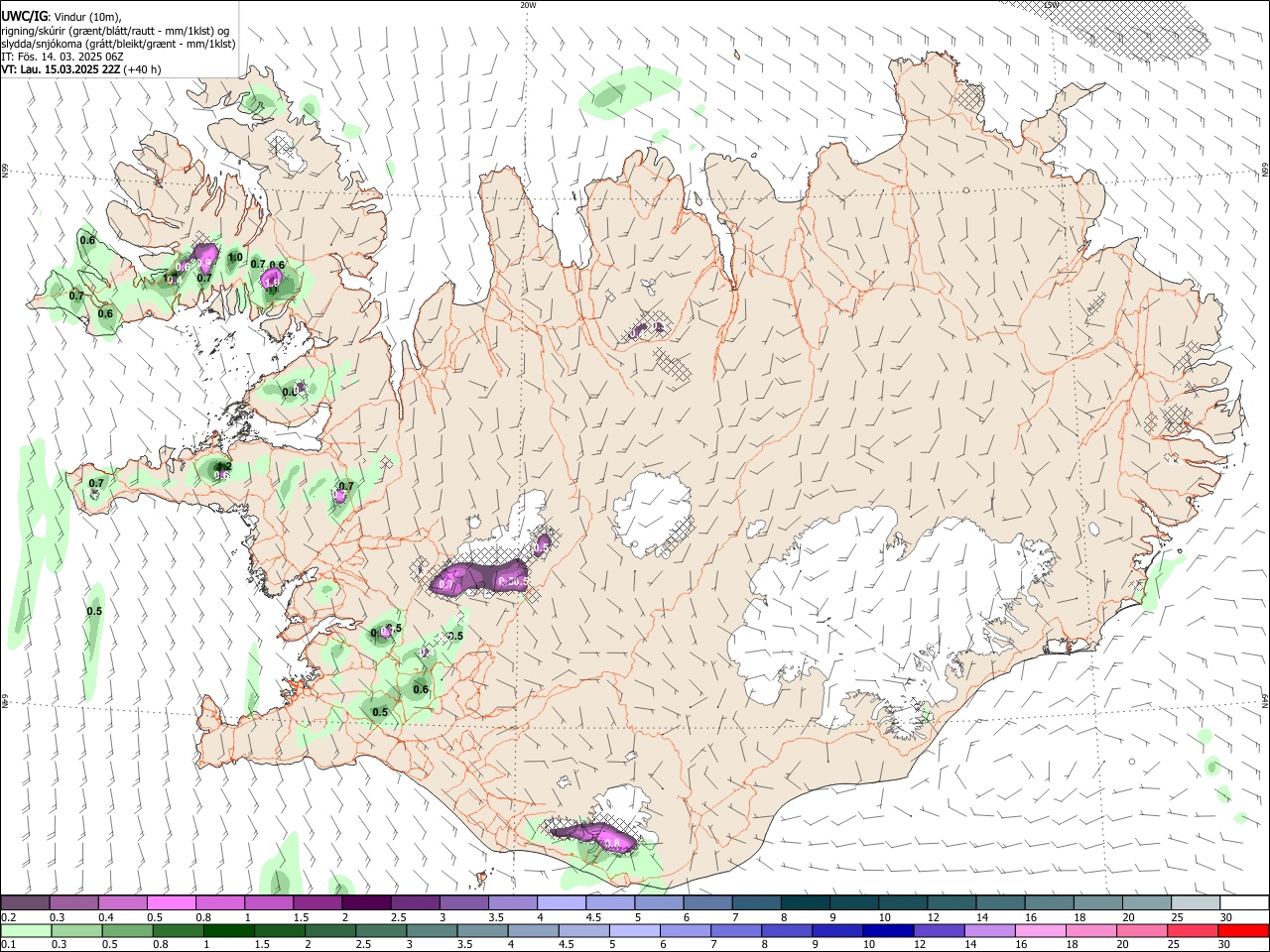Image resolution: width=1270 pixels, height=952 pixels.
Task: Click the light grey swatch right of label 25, top legend row
Action: 1197,903
